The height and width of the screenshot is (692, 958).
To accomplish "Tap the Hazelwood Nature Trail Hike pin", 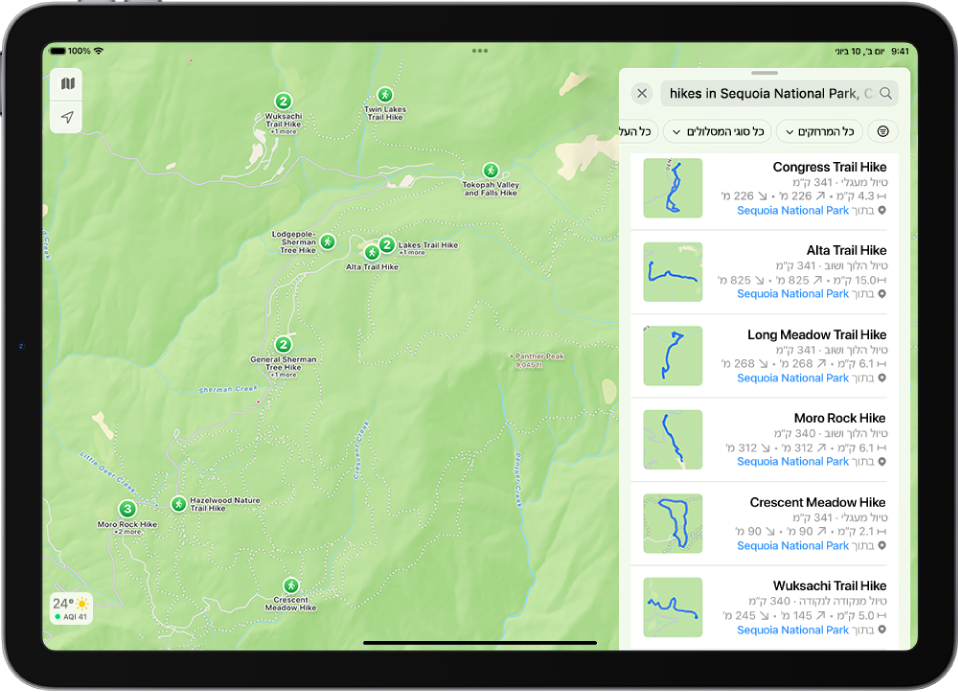I will coord(178,504).
